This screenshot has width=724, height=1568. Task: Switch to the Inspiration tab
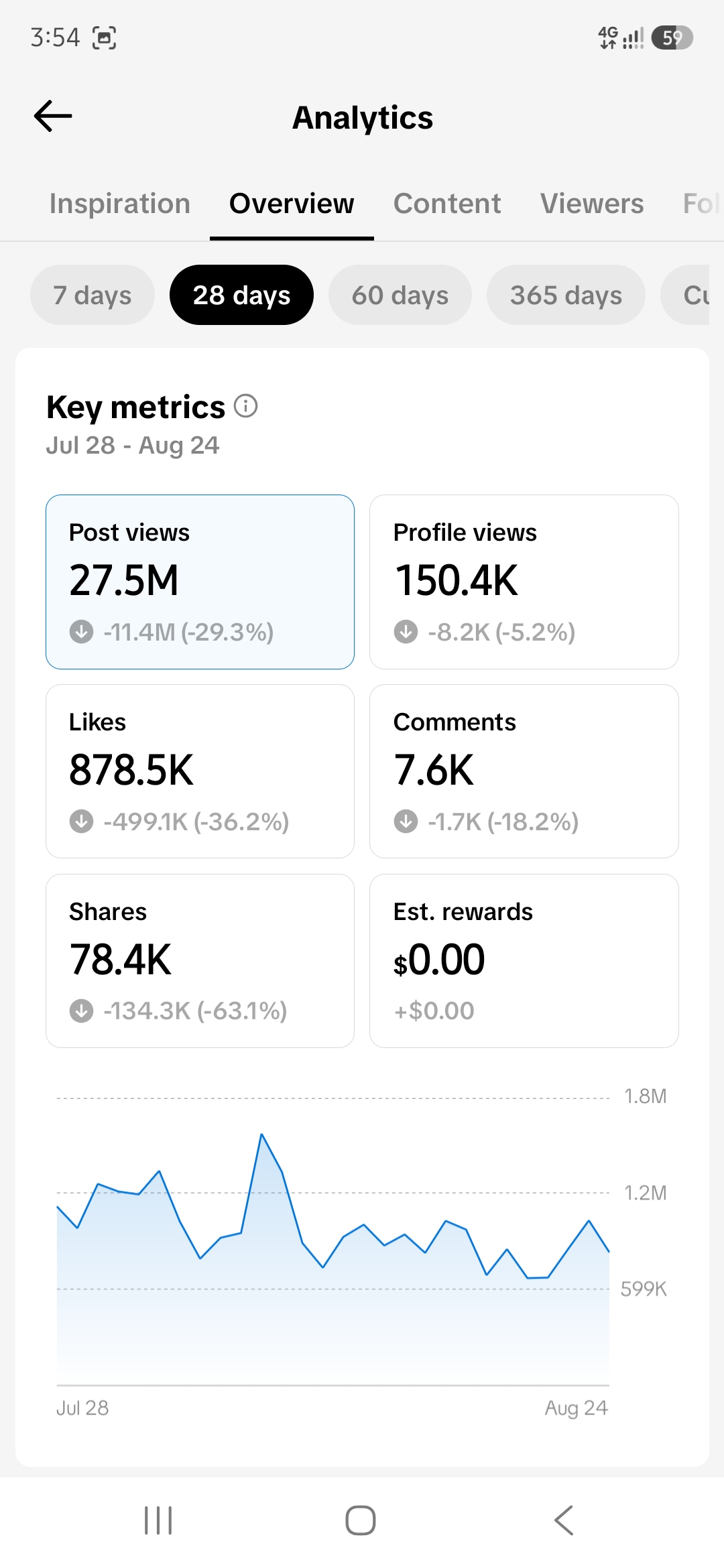(x=120, y=203)
